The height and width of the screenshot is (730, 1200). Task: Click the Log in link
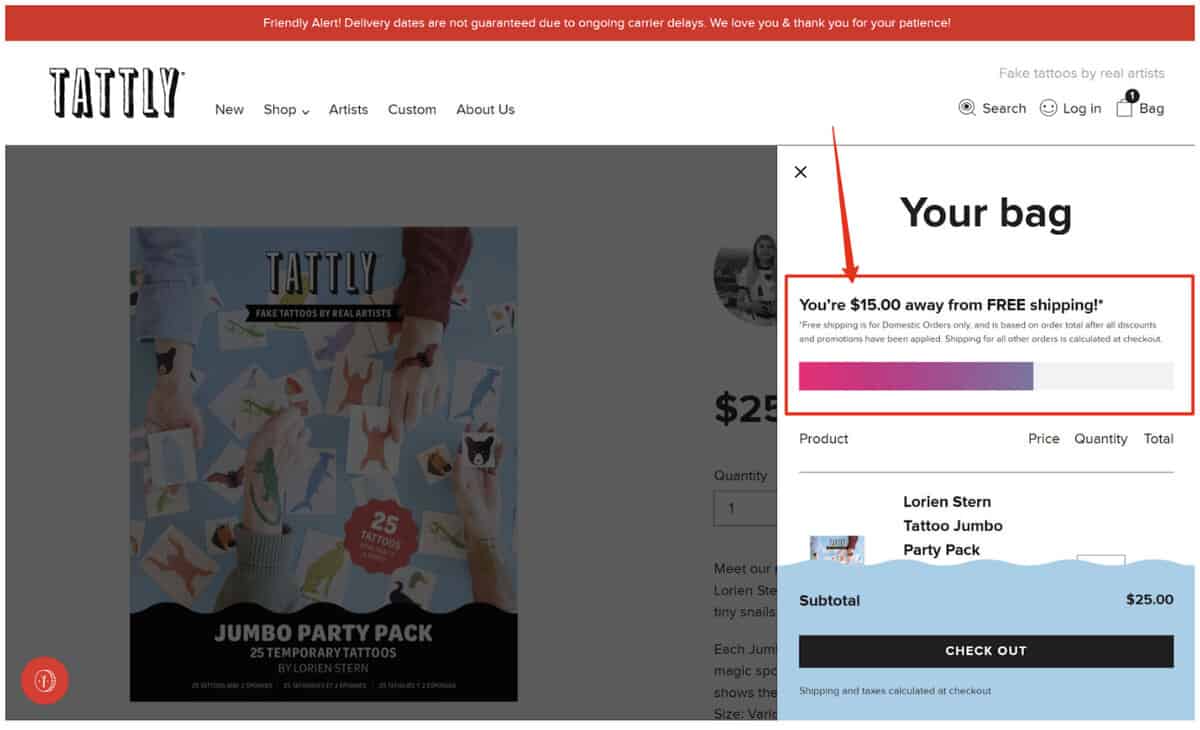pyautogui.click(x=1082, y=108)
